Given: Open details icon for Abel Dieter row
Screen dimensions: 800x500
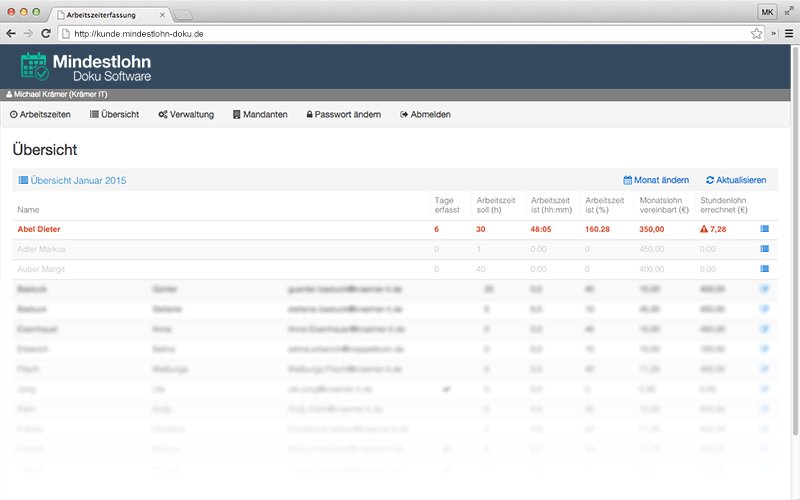Looking at the screenshot, I should [x=764, y=229].
